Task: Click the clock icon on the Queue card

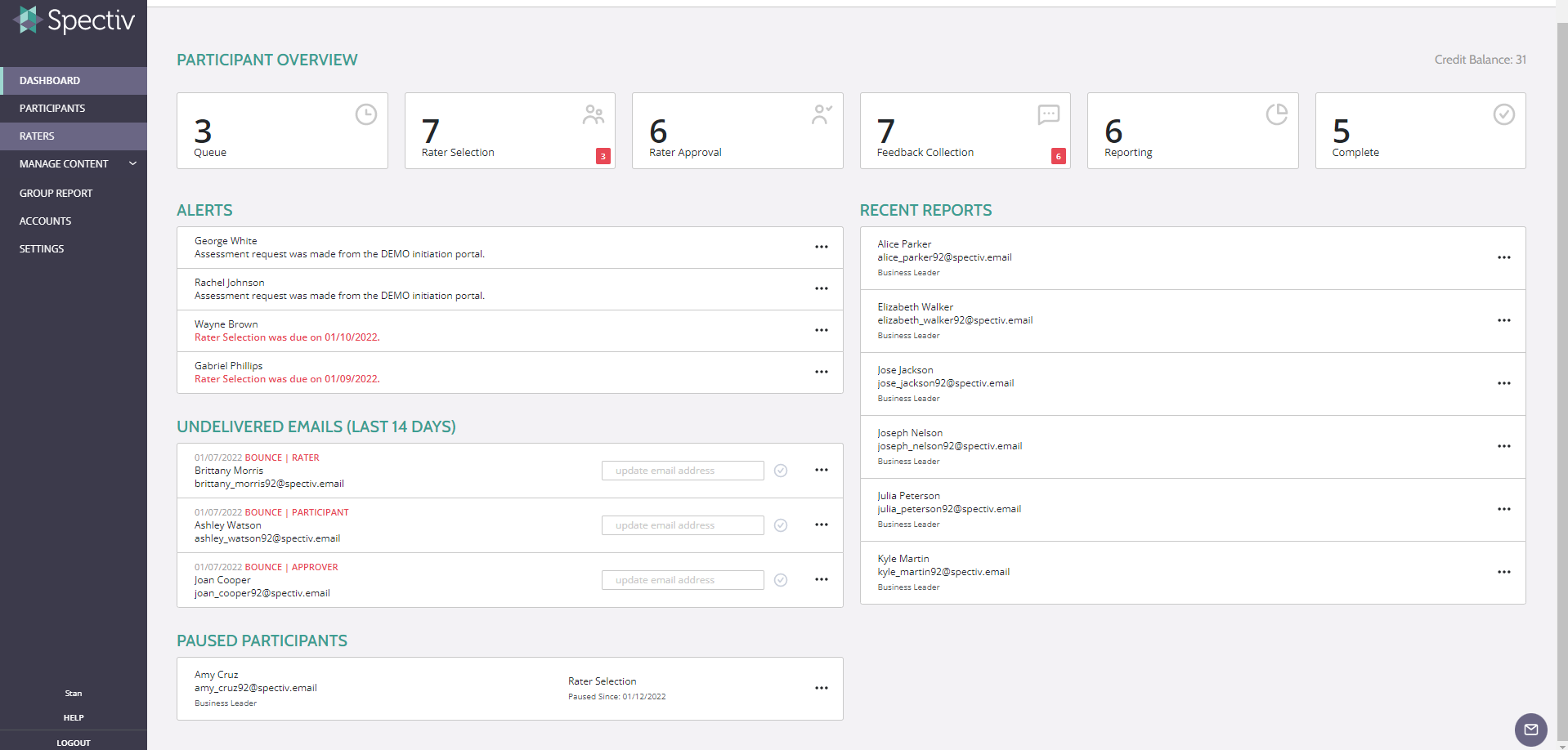Action: [x=365, y=114]
